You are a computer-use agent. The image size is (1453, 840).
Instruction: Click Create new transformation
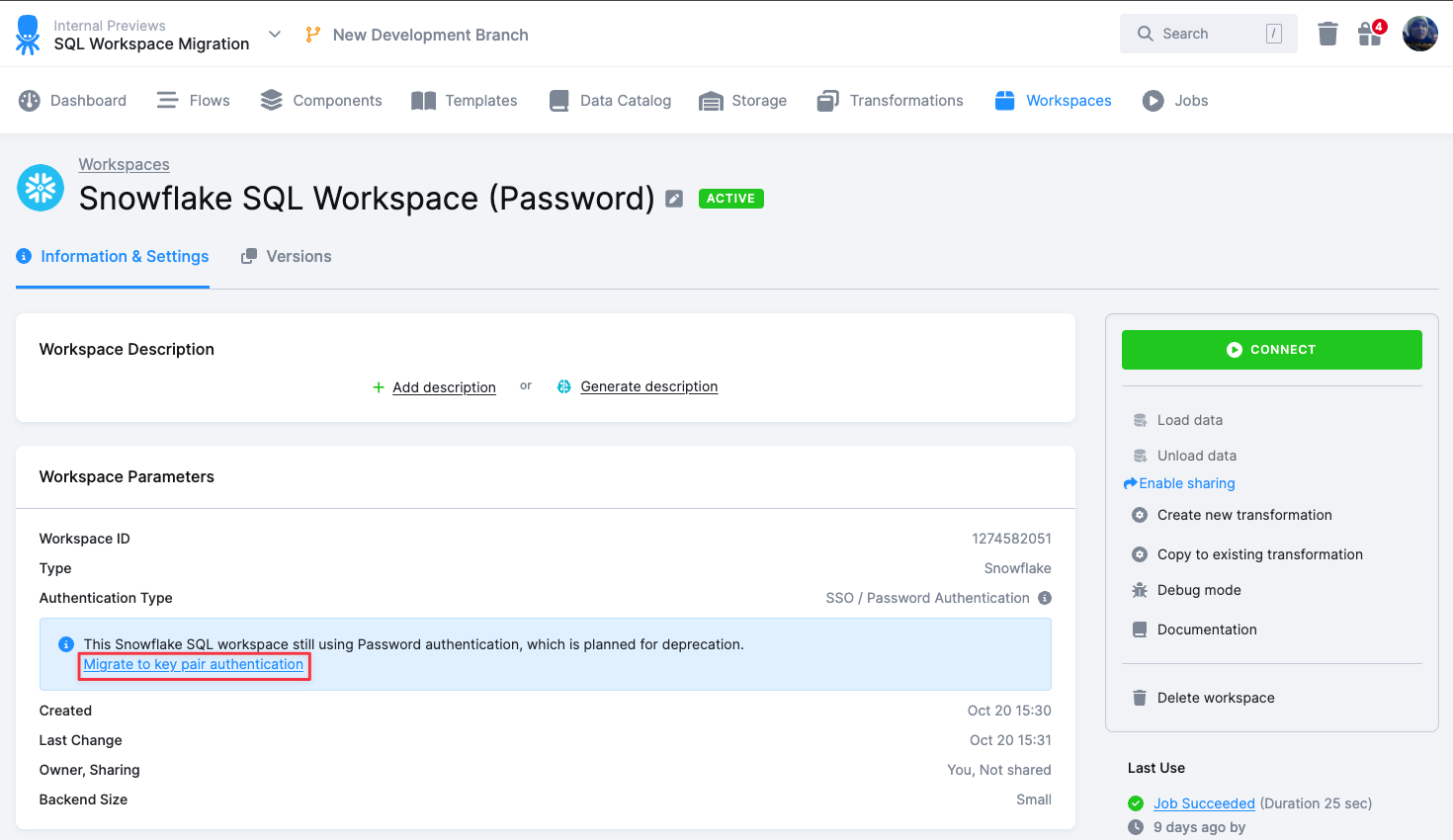coord(1244,515)
